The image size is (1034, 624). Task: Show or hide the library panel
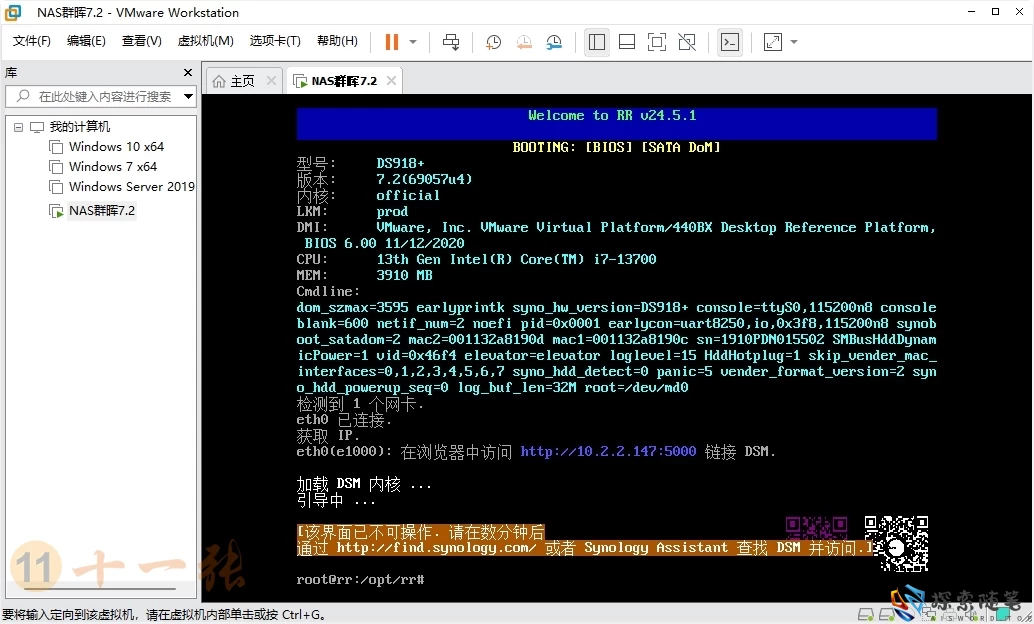(x=597, y=42)
